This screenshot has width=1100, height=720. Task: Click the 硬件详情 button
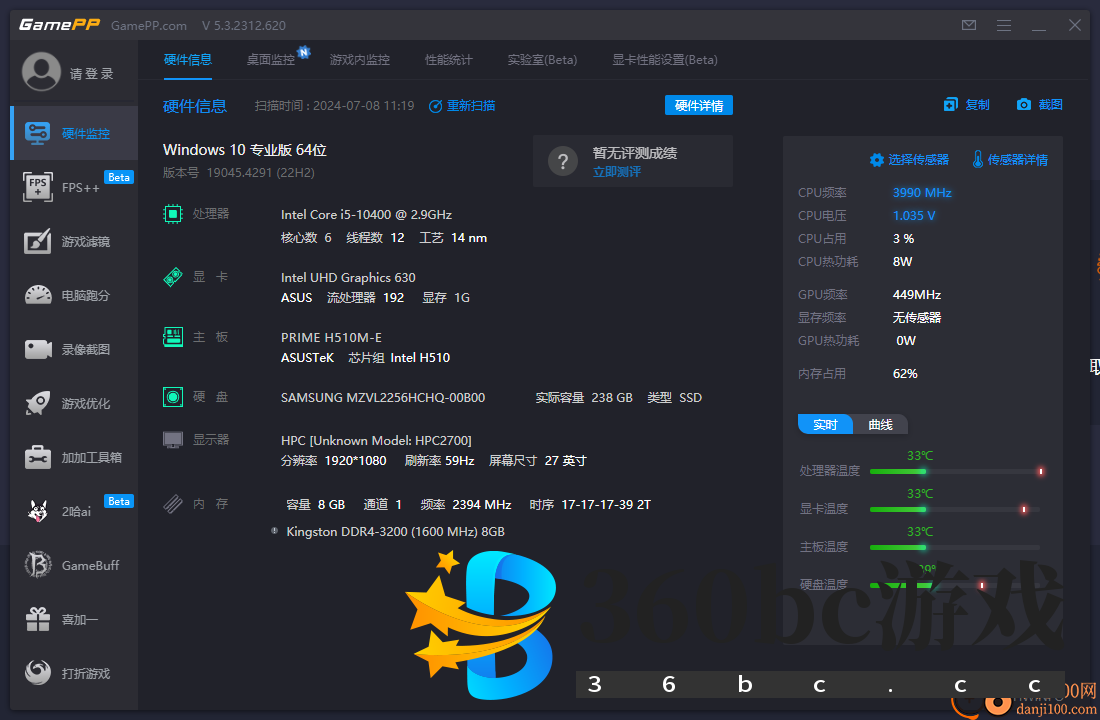point(698,105)
